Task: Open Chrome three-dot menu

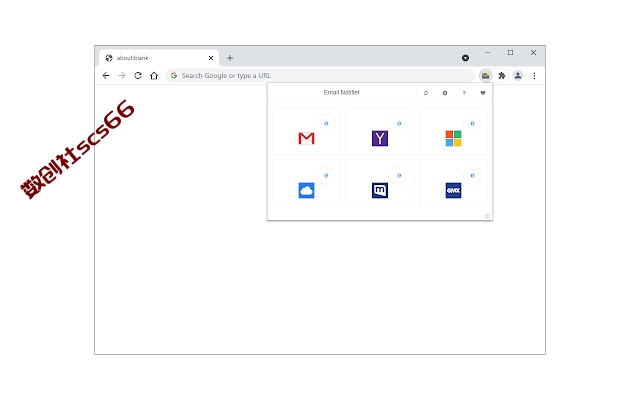Action: (534, 76)
